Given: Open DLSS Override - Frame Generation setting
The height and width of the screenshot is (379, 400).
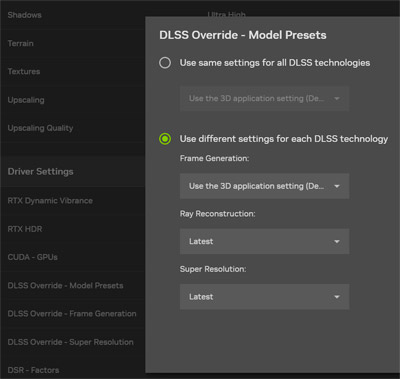Looking at the screenshot, I should [73, 314].
